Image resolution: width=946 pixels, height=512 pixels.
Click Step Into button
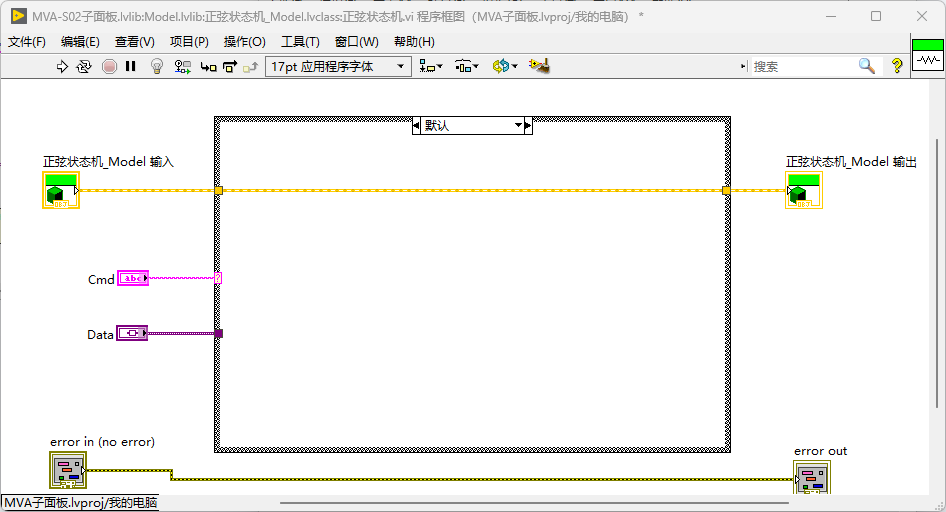coord(208,67)
